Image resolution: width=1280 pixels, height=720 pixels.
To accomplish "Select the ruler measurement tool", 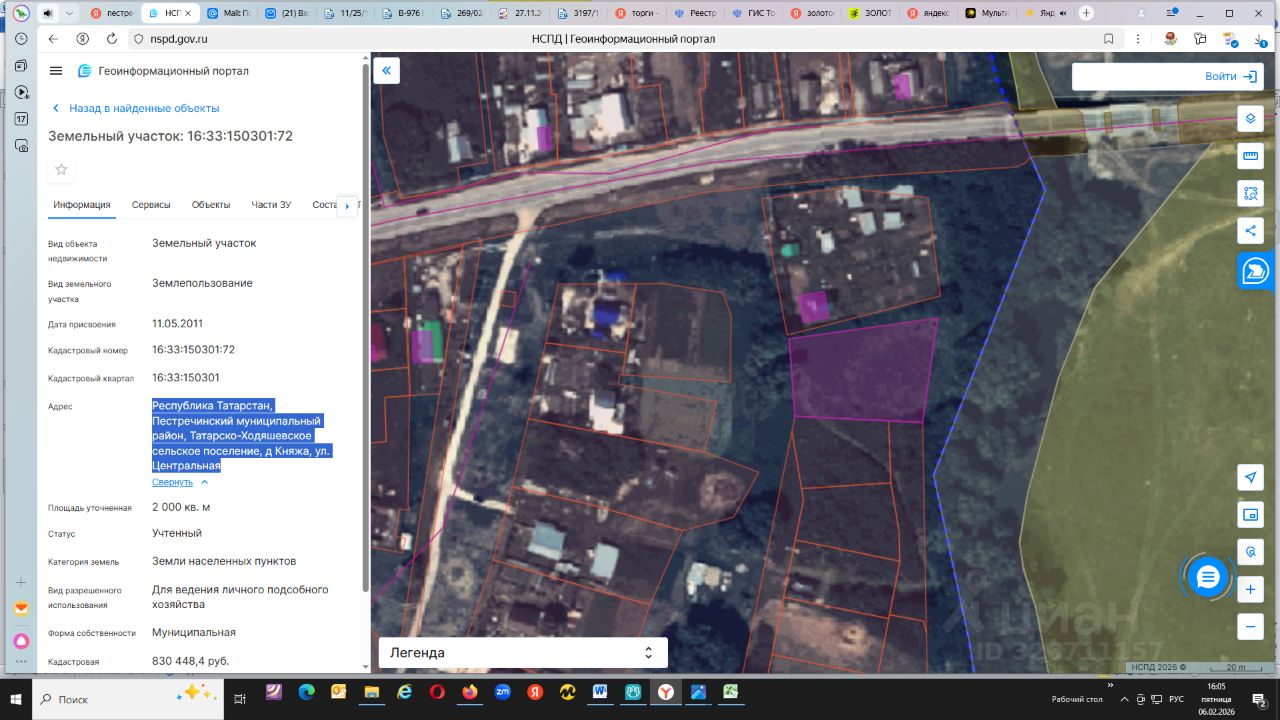I will [1249, 156].
